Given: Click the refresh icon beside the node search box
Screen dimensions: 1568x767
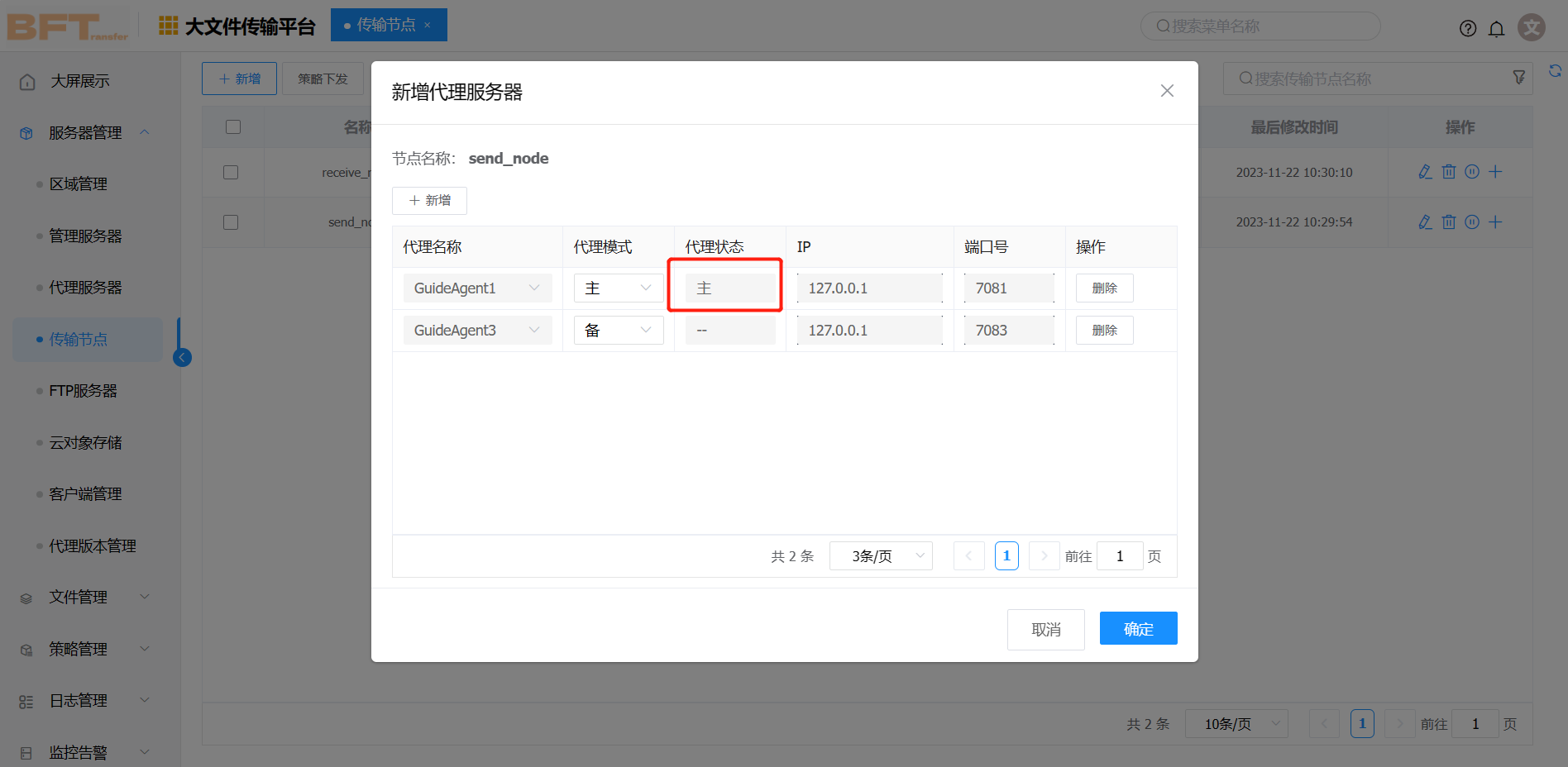Looking at the screenshot, I should (1556, 72).
